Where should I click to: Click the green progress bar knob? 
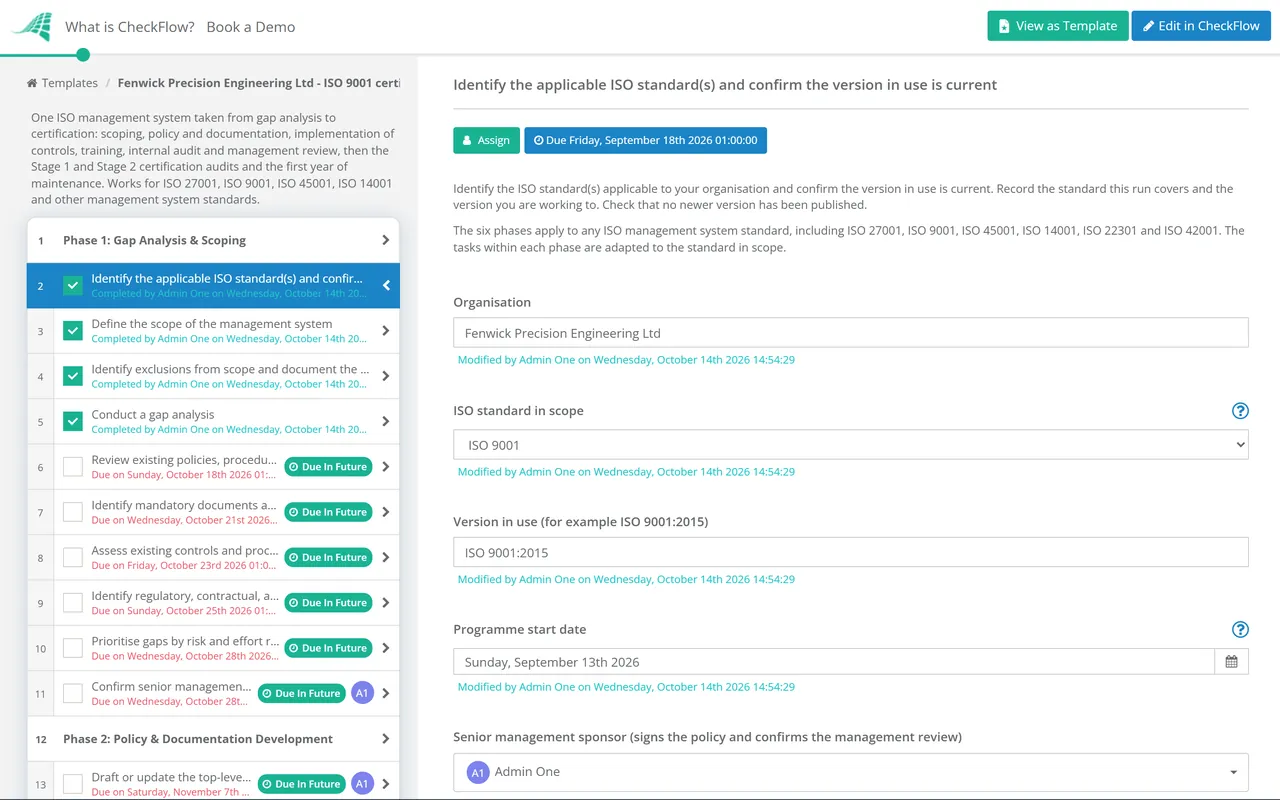coord(83,55)
